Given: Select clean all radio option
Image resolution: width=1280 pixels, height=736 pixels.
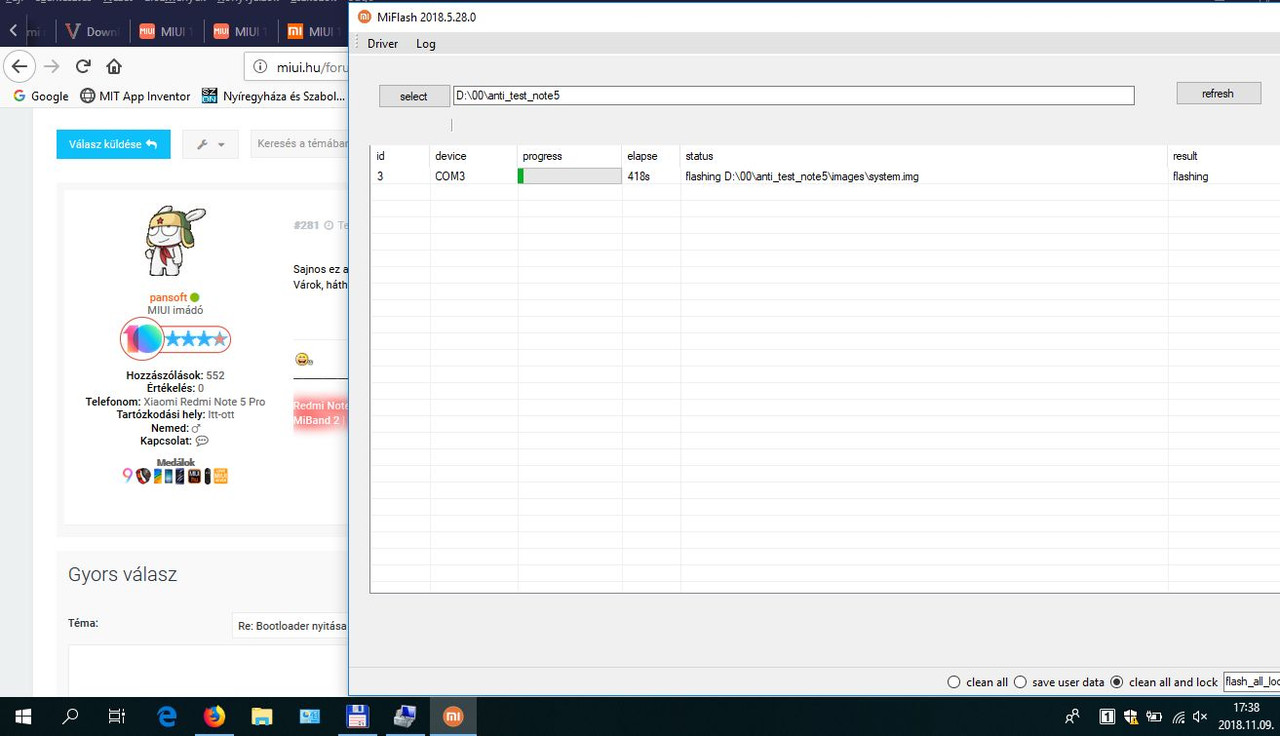Looking at the screenshot, I should 953,682.
